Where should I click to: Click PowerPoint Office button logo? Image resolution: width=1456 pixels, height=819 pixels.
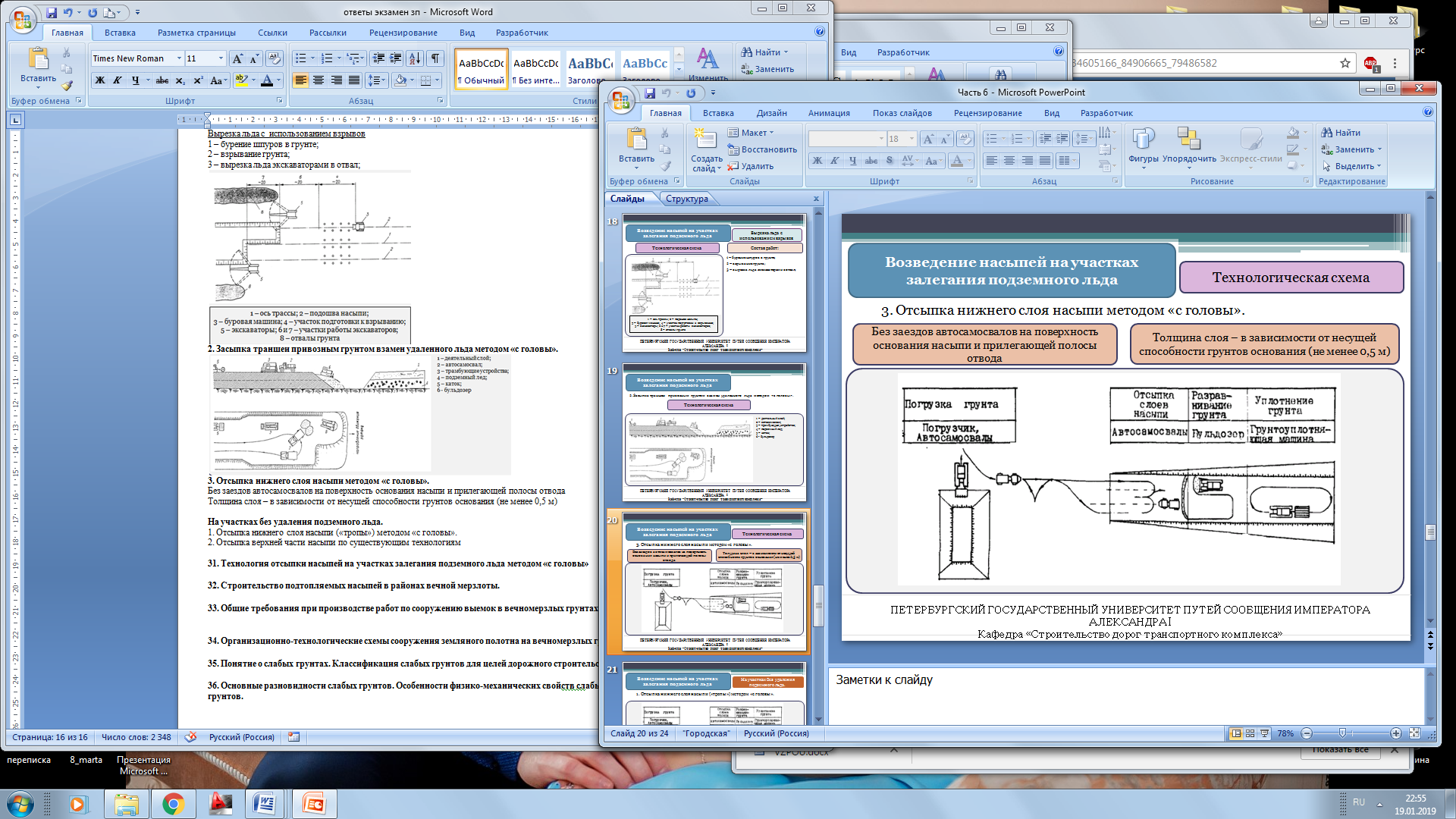coord(621,101)
